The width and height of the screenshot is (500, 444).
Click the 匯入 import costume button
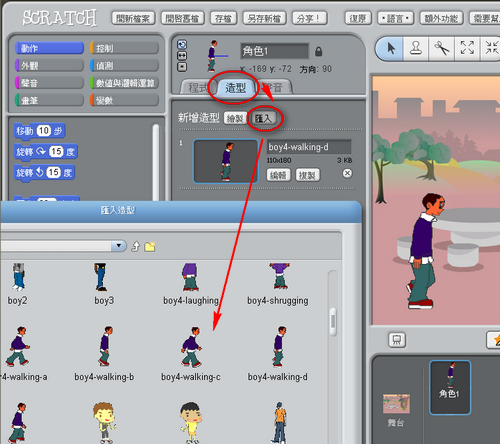point(263,118)
